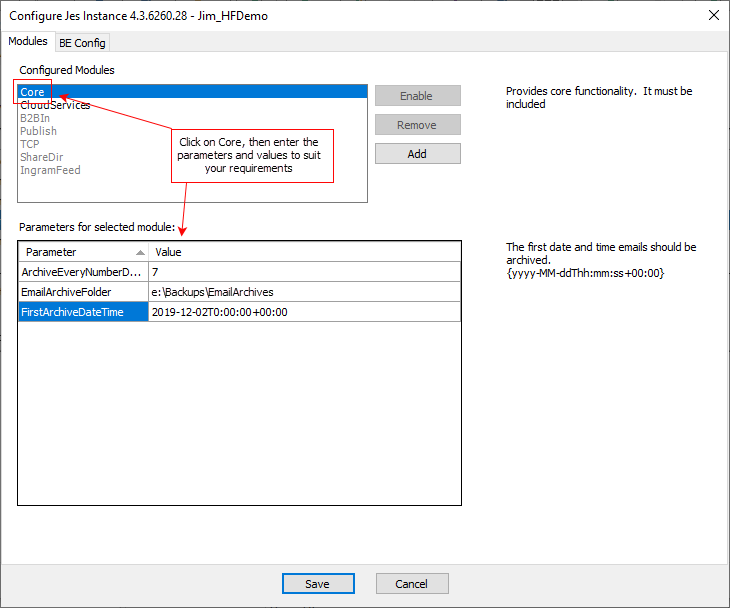Select the Modules tab
Screen dimensions: 730x608
coord(28,41)
